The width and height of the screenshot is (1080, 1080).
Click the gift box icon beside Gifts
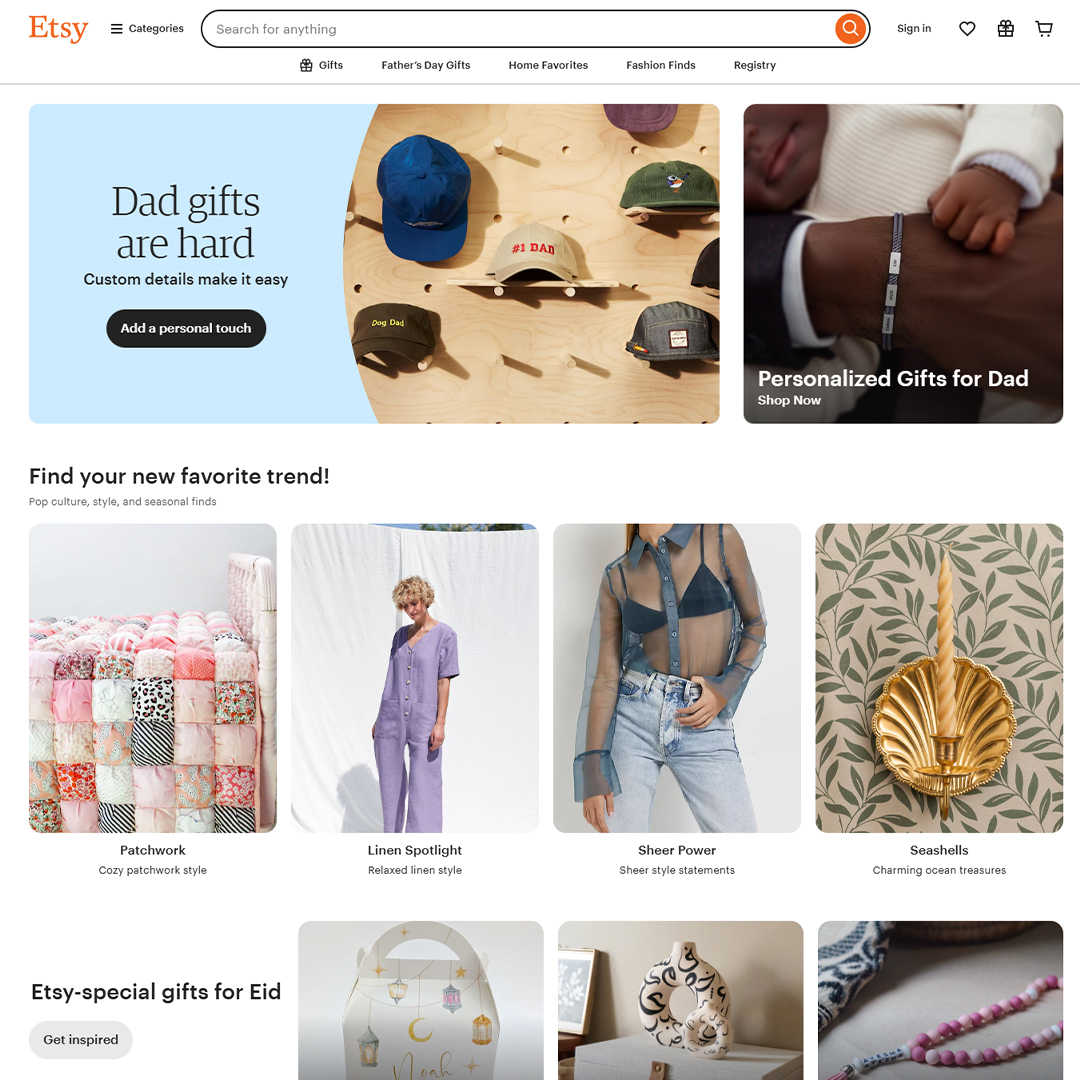tap(307, 65)
